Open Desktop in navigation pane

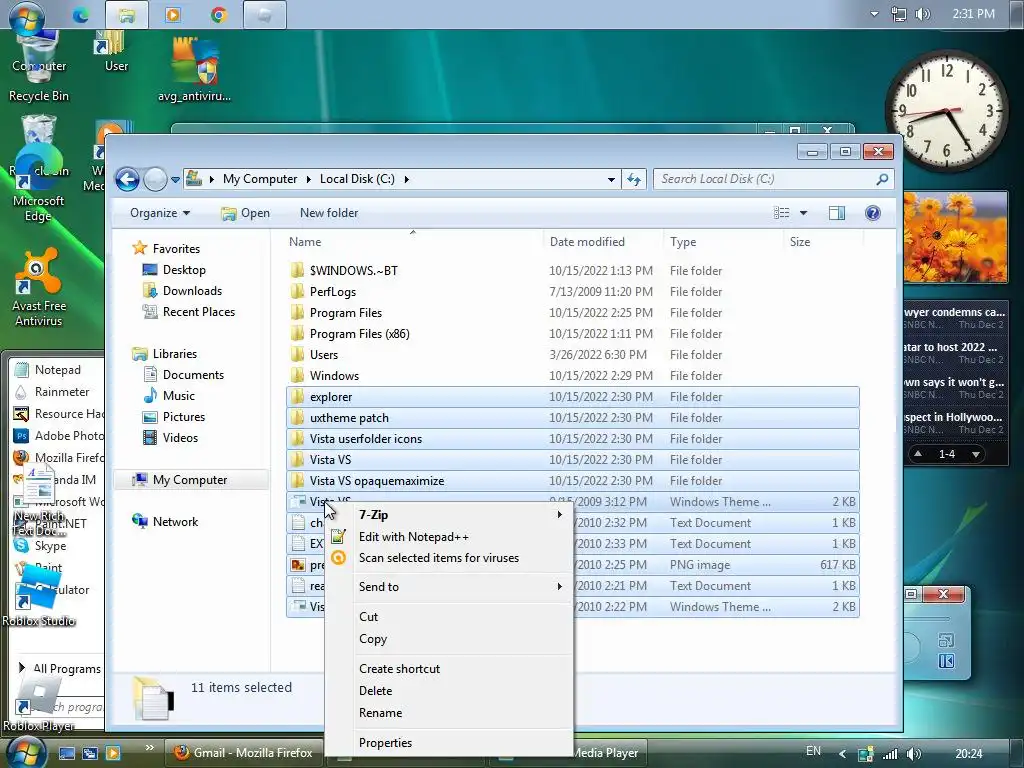coord(174,270)
